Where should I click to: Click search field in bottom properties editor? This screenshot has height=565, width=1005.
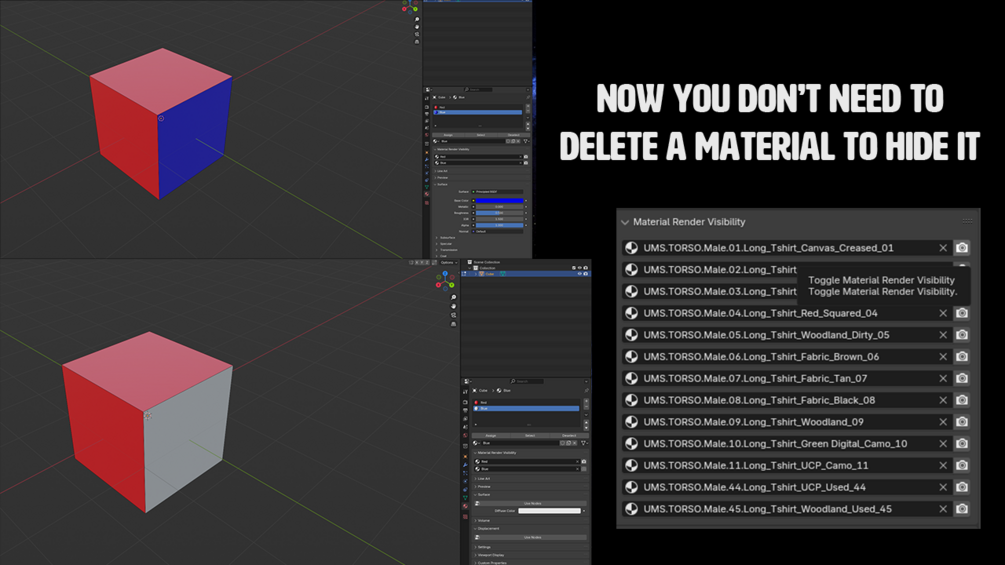(527, 381)
